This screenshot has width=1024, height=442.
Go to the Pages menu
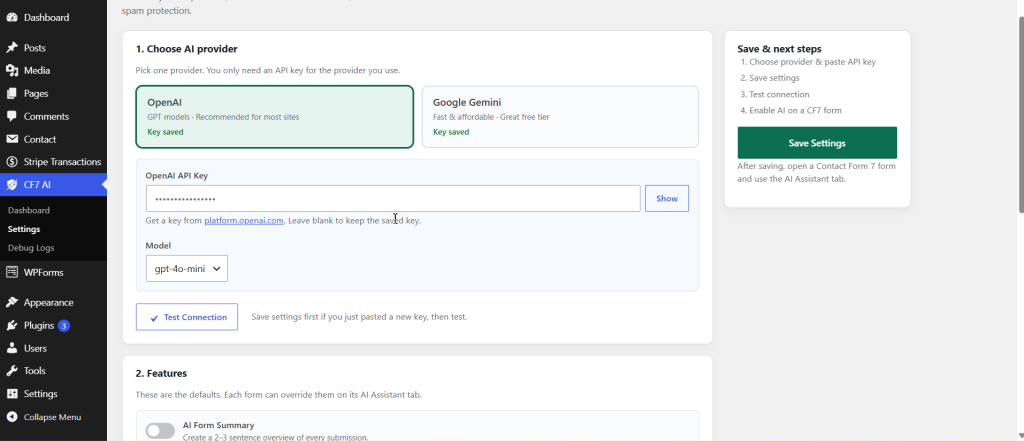click(x=36, y=93)
